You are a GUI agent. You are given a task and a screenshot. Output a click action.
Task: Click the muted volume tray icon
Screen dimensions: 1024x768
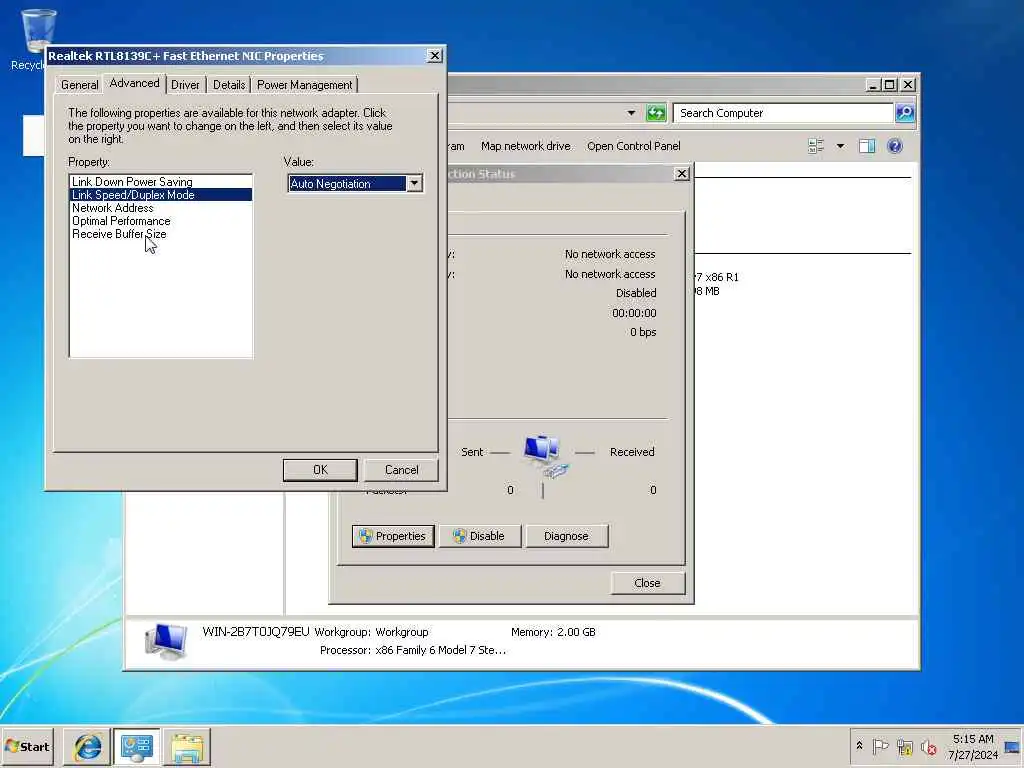pos(928,746)
